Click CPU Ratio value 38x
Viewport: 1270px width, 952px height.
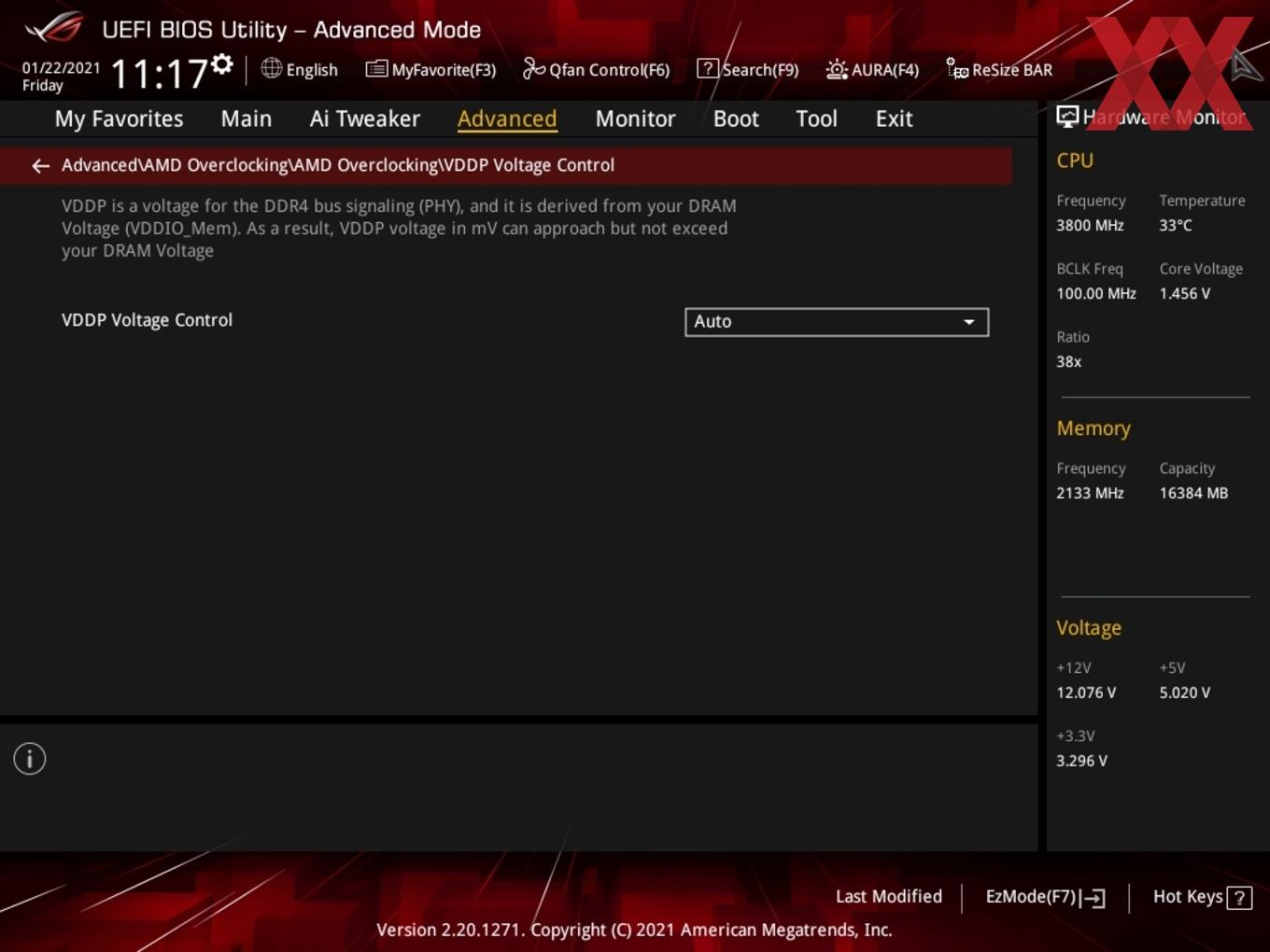1069,362
